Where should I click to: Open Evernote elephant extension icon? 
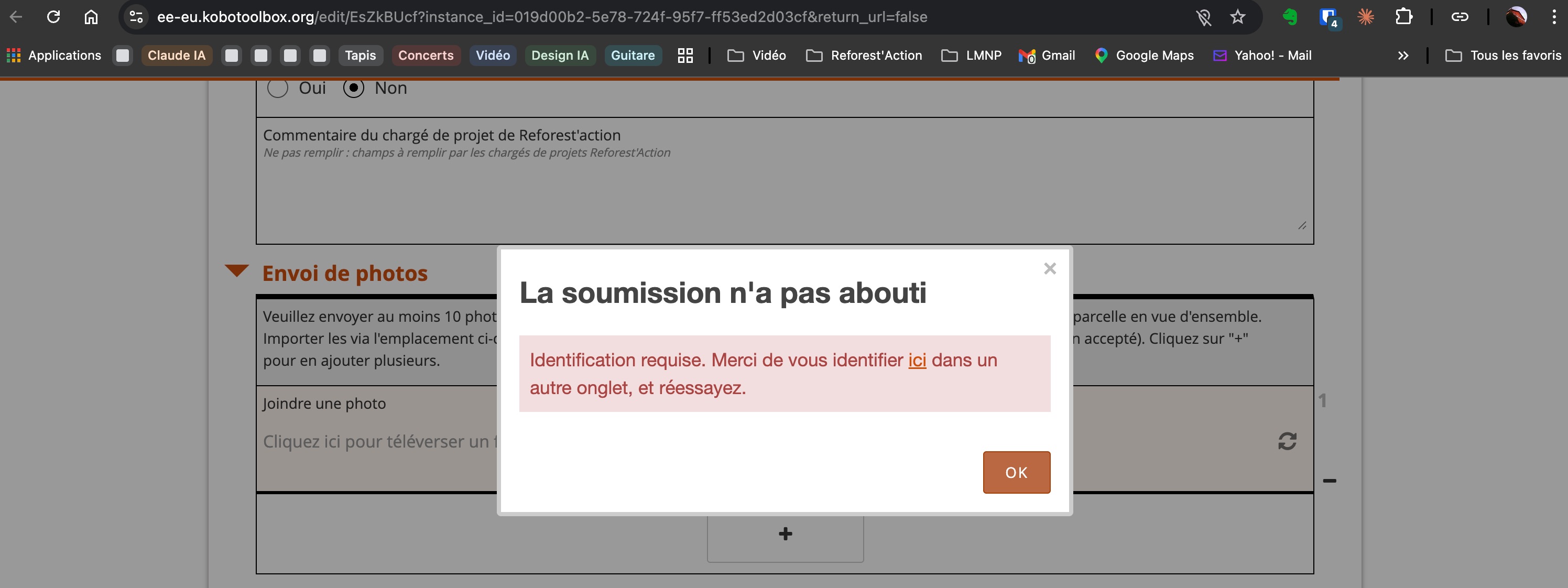(1290, 16)
